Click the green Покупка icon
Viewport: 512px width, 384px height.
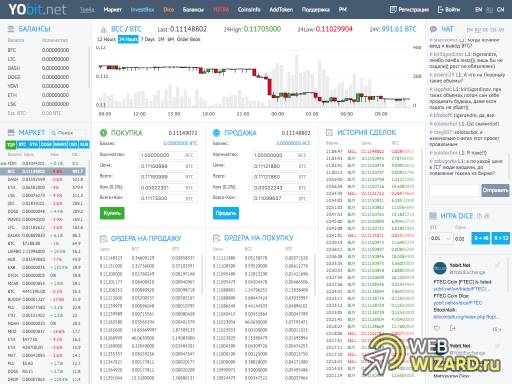[x=103, y=133]
